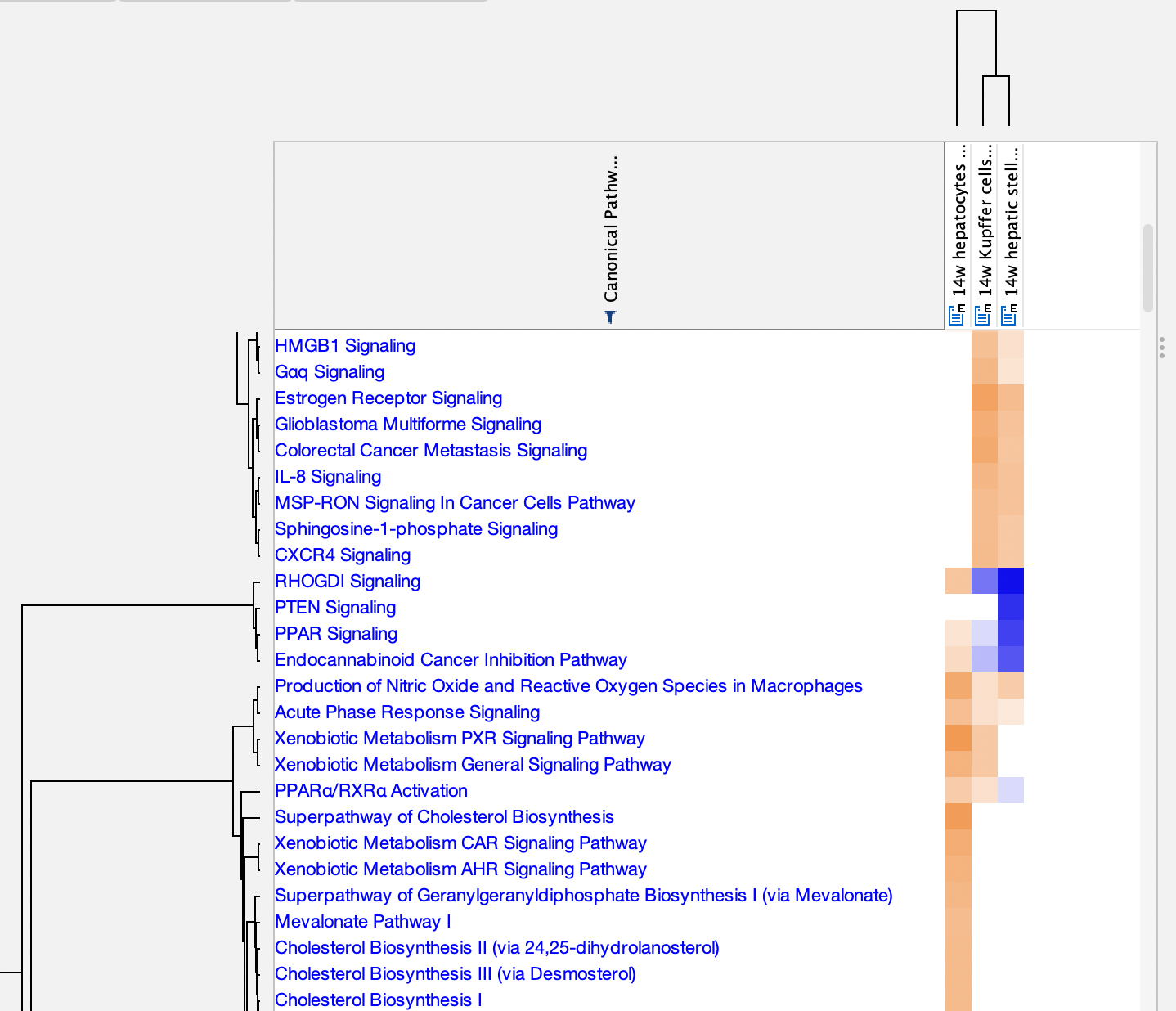Open PTEN Signaling pathway link
The width and height of the screenshot is (1176, 1011).
(x=335, y=607)
